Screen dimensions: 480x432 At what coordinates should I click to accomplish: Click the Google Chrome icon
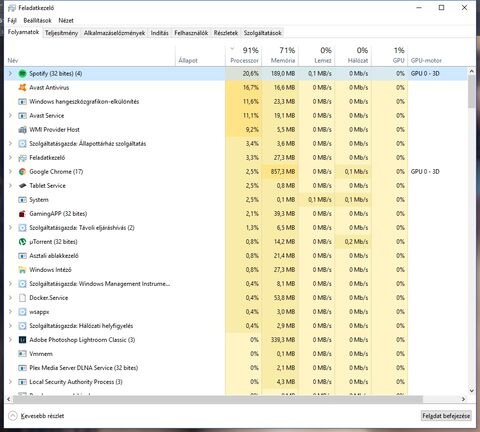pos(22,171)
